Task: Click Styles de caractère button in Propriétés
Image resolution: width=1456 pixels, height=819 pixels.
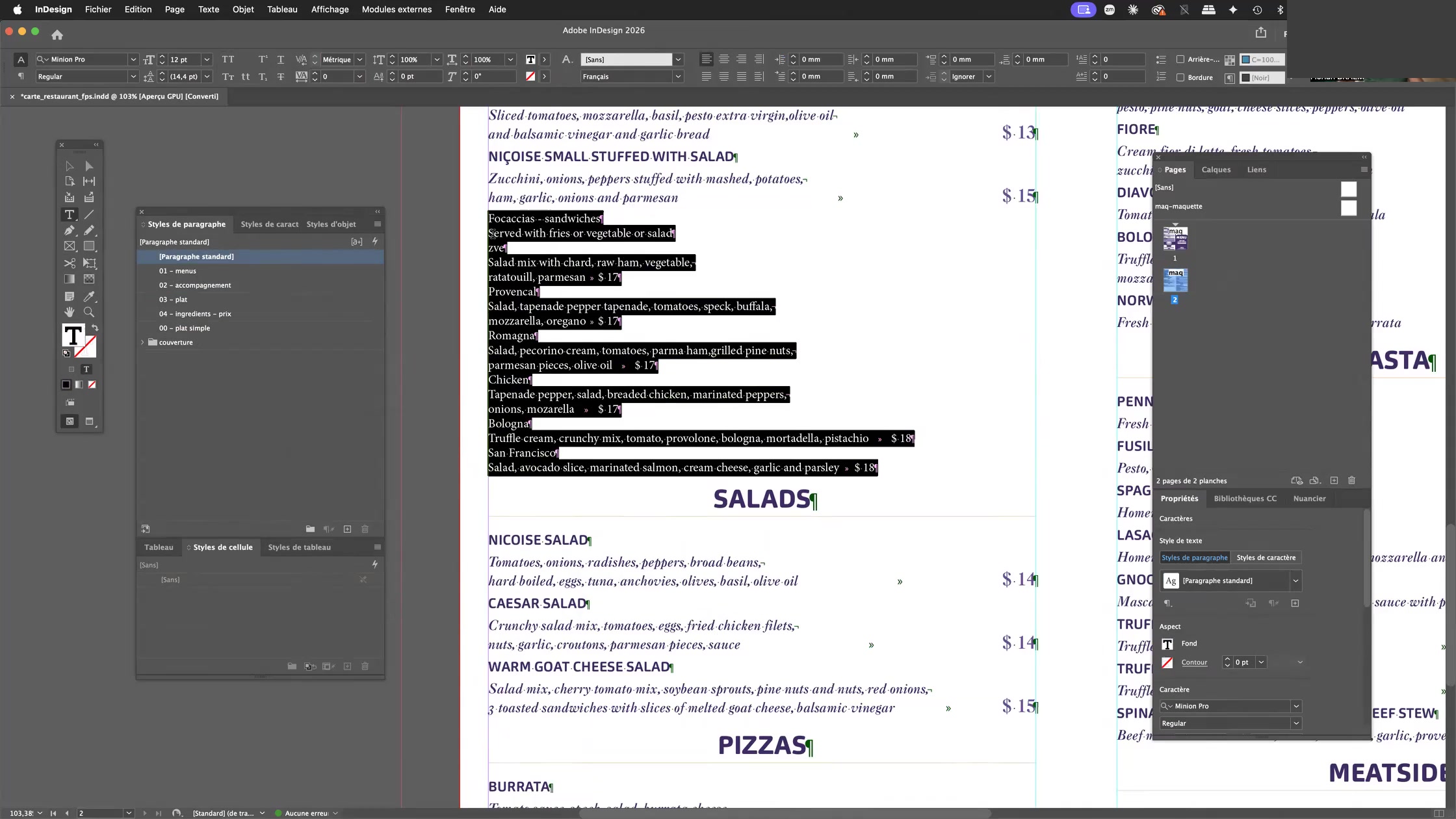Action: coord(1266,558)
